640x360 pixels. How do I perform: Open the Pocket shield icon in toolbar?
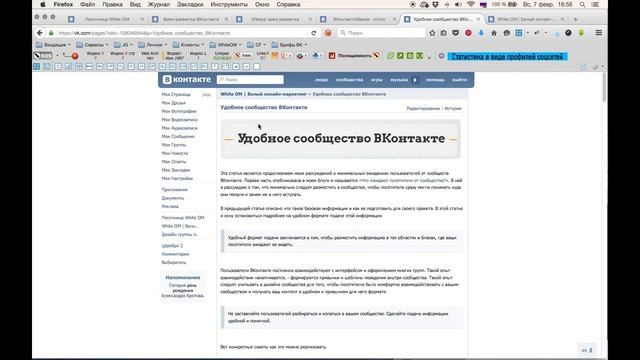[456, 33]
